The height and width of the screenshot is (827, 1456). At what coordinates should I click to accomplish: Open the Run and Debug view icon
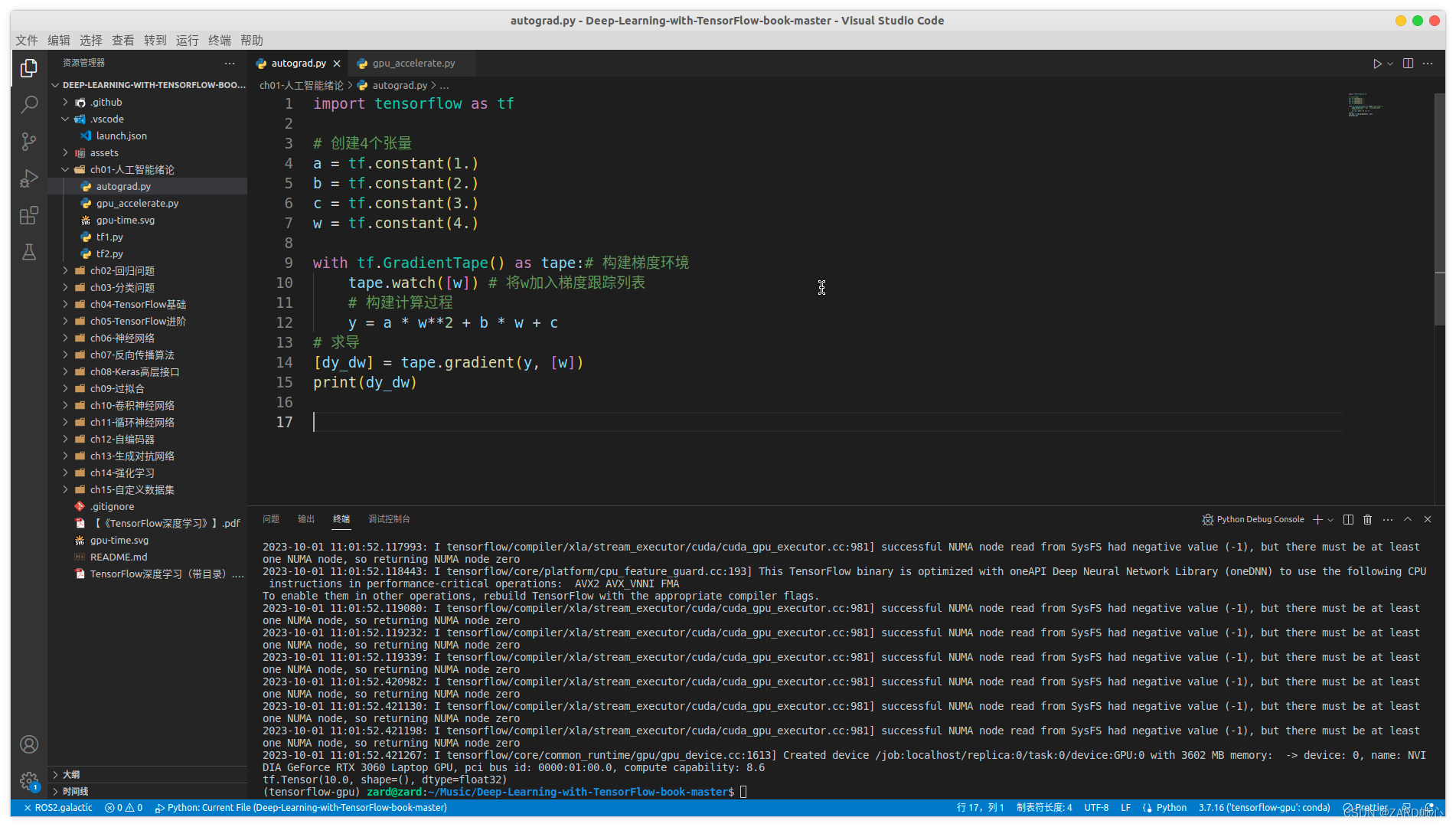click(29, 178)
